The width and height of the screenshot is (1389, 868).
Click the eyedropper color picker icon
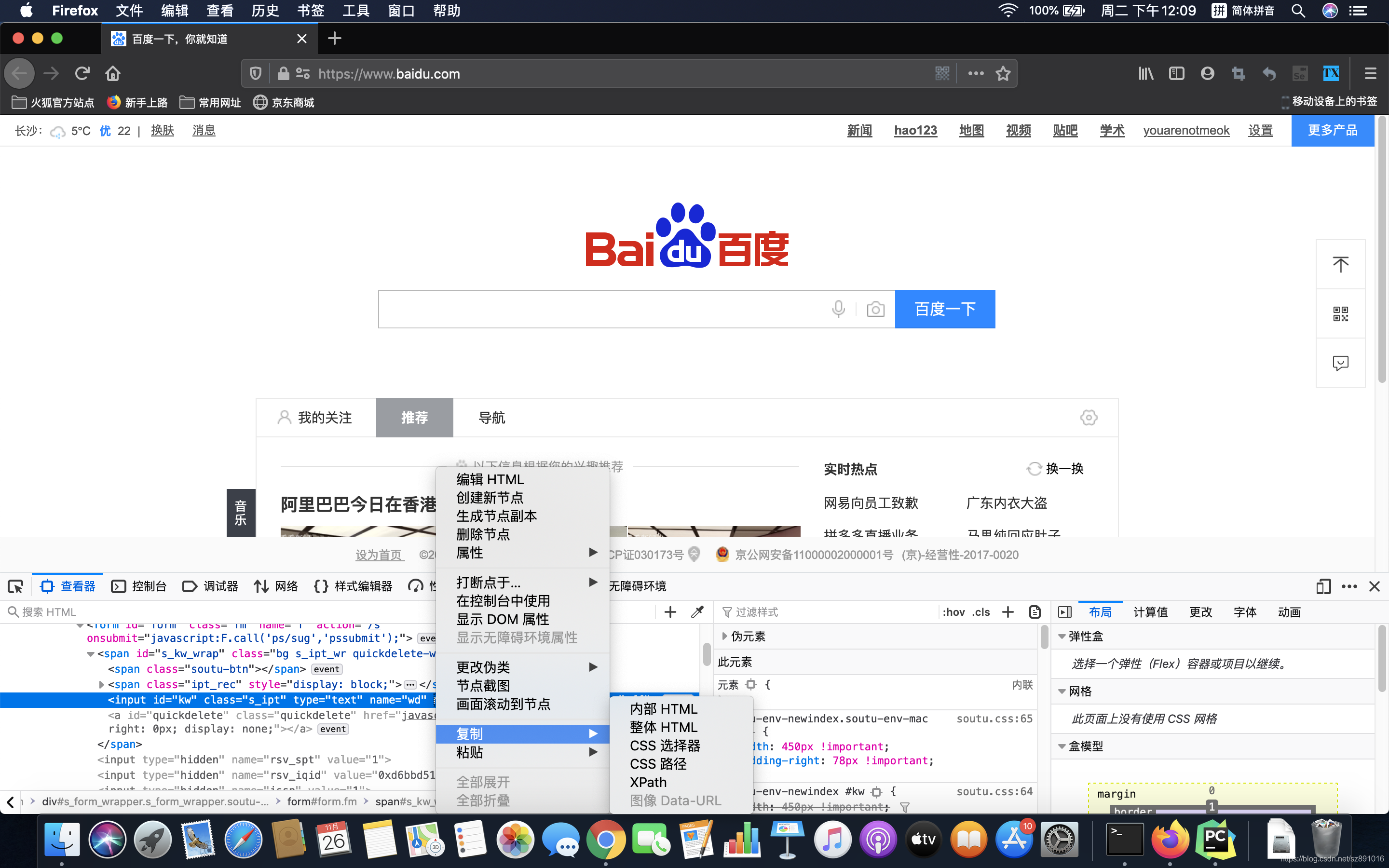point(697,612)
